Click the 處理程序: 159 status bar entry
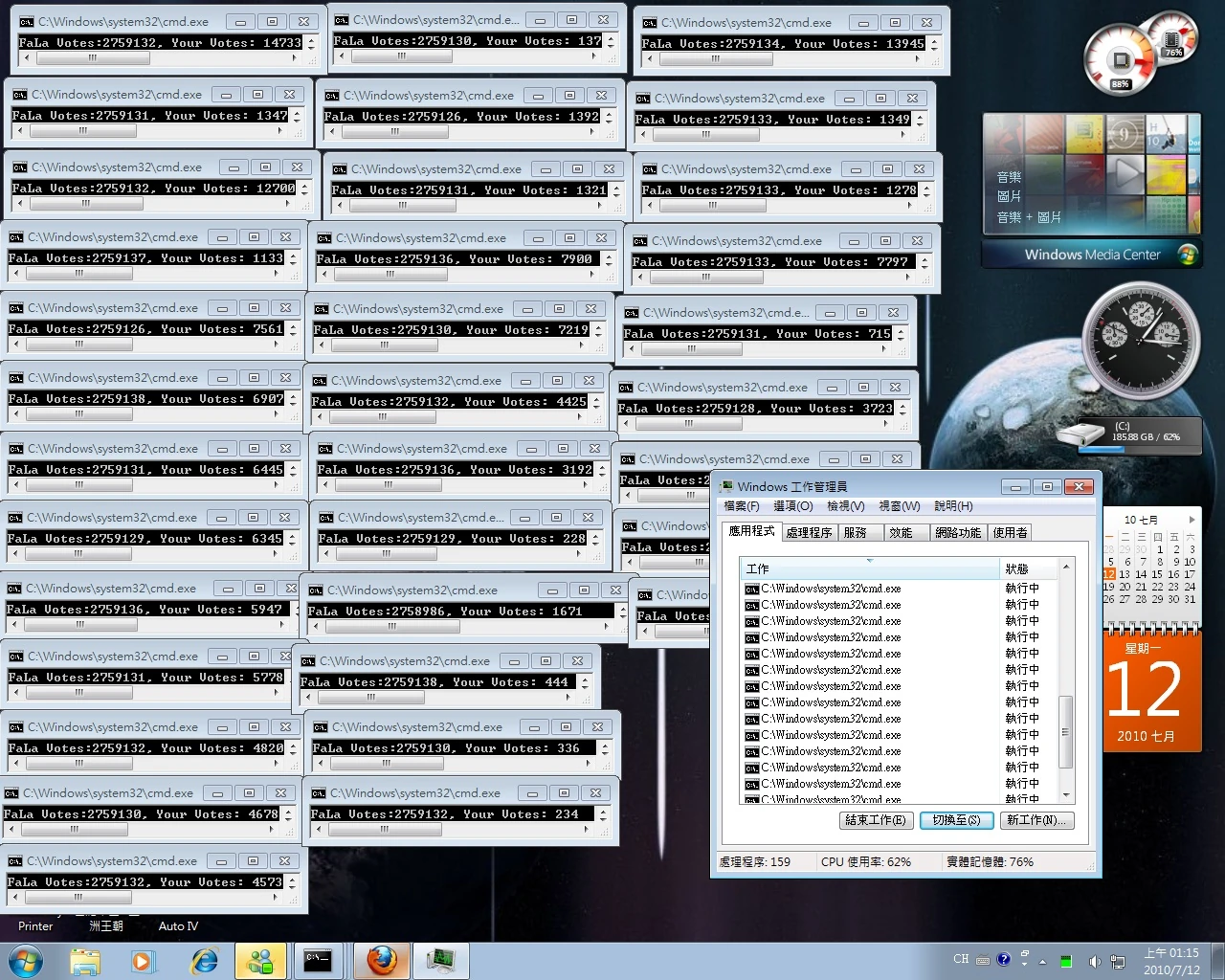The width and height of the screenshot is (1225, 980). [755, 862]
